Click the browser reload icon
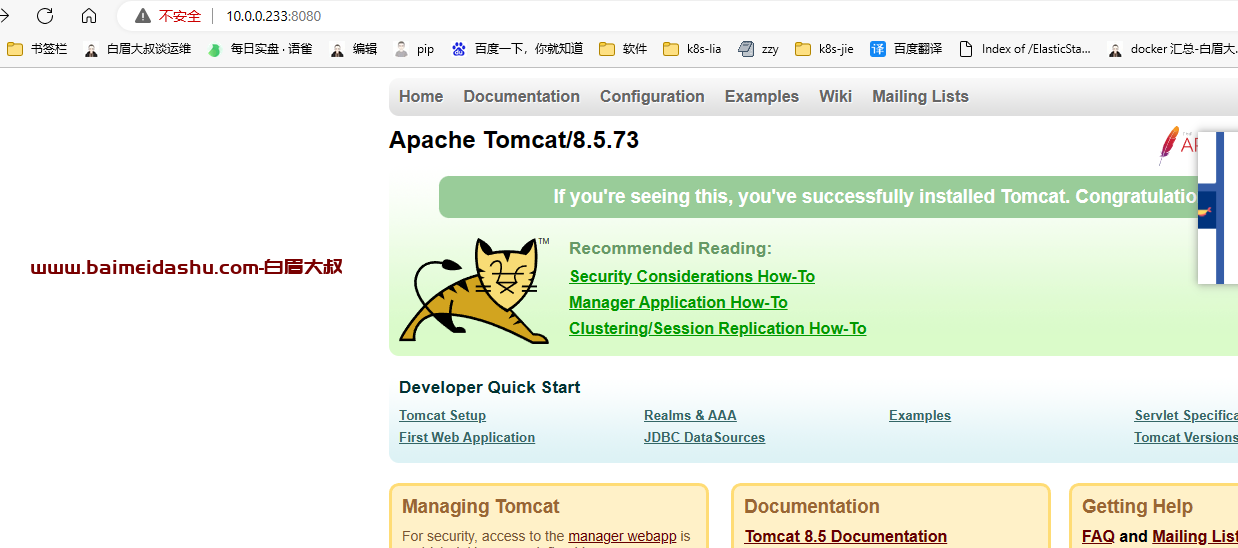This screenshot has height=548, width=1238. [45, 16]
